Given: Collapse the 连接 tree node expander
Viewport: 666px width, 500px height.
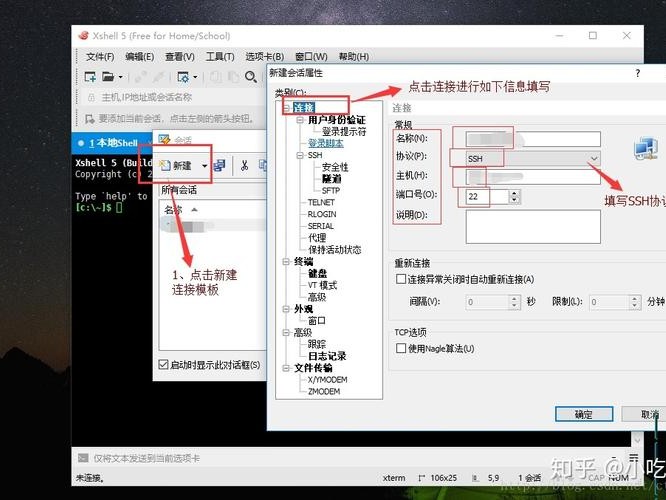Looking at the screenshot, I should [x=287, y=108].
